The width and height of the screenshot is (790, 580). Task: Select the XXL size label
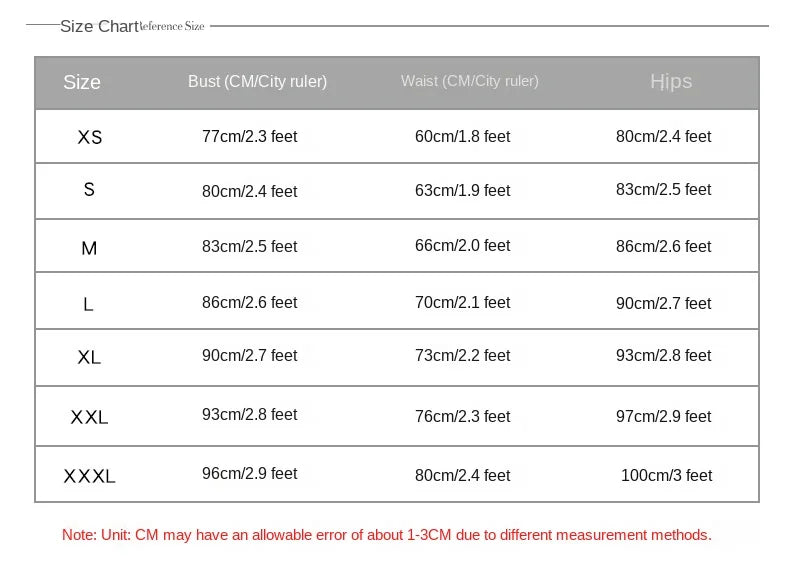[89, 417]
